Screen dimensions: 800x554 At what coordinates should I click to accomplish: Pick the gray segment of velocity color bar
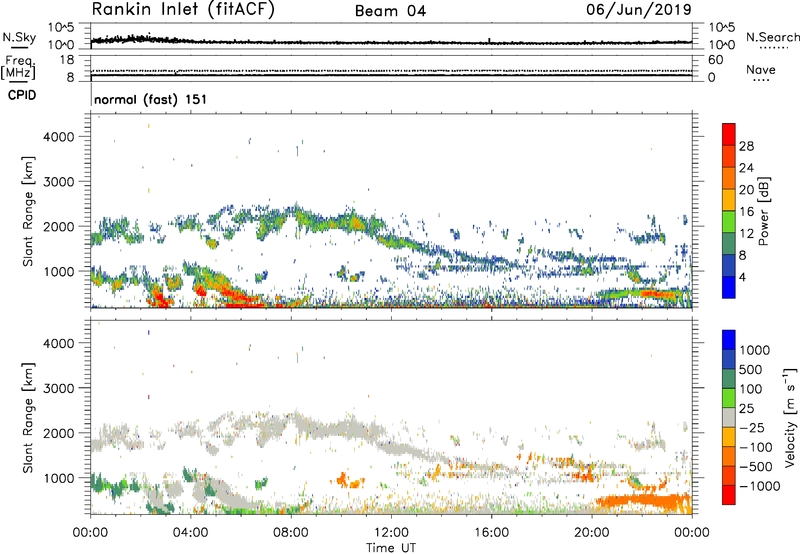point(729,418)
